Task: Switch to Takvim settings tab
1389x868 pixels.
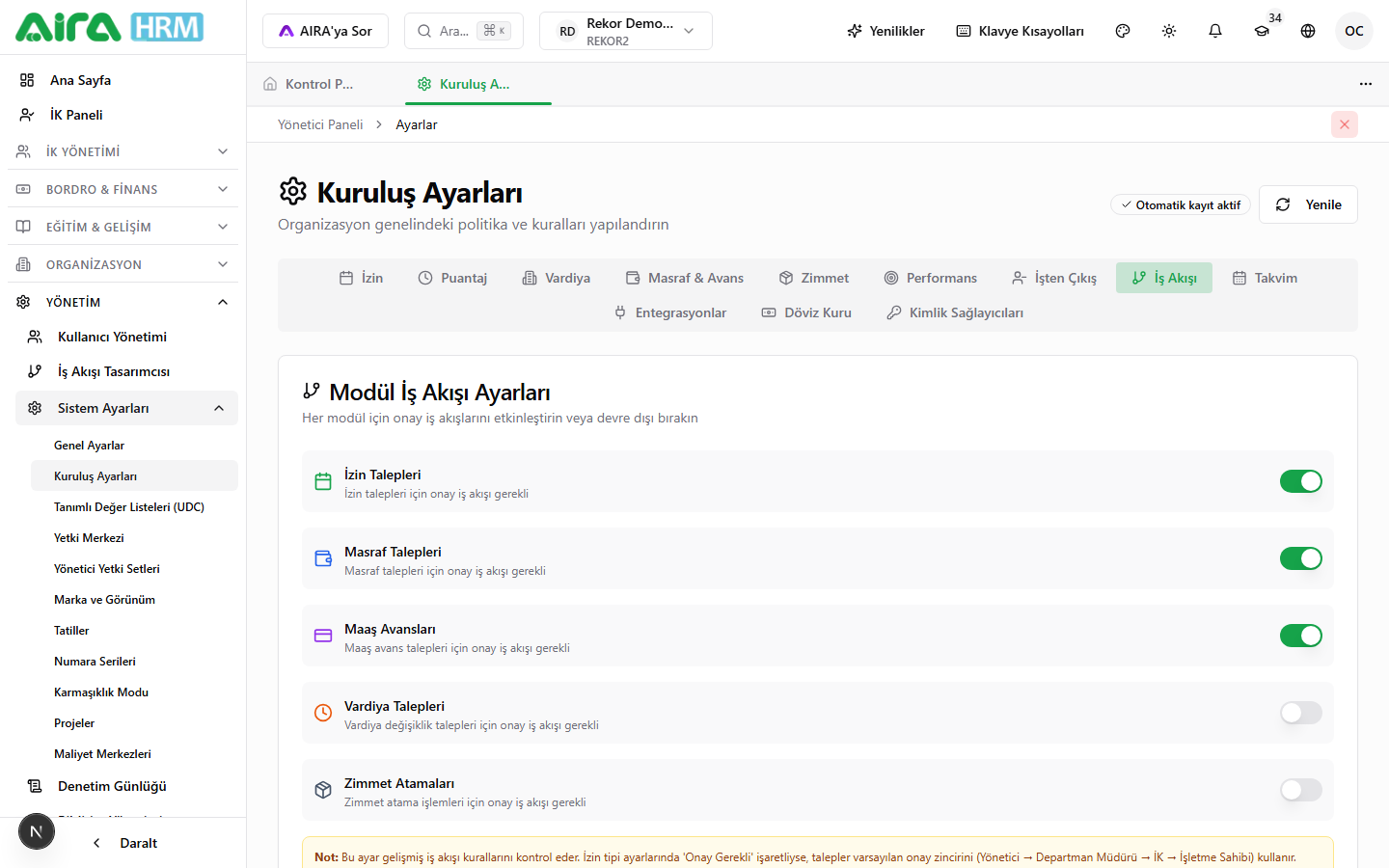Action: [x=1265, y=278]
